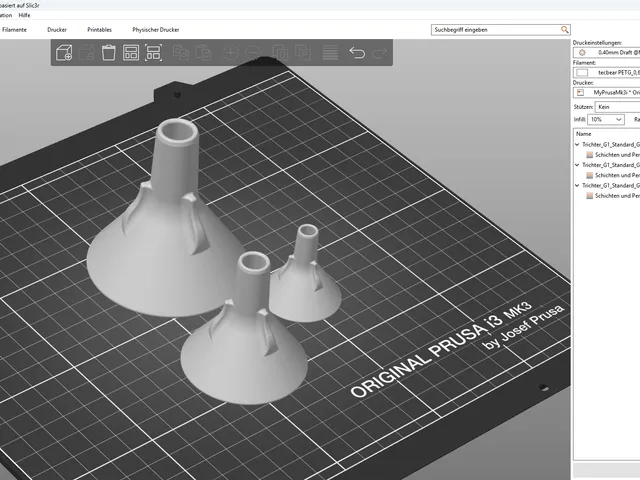The height and width of the screenshot is (480, 640).
Task: Click the Remove instance minus icon
Action: (253, 53)
